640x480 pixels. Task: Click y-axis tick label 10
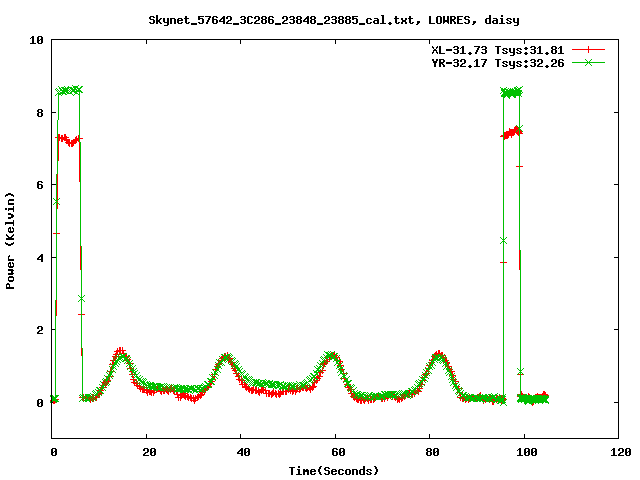point(36,40)
